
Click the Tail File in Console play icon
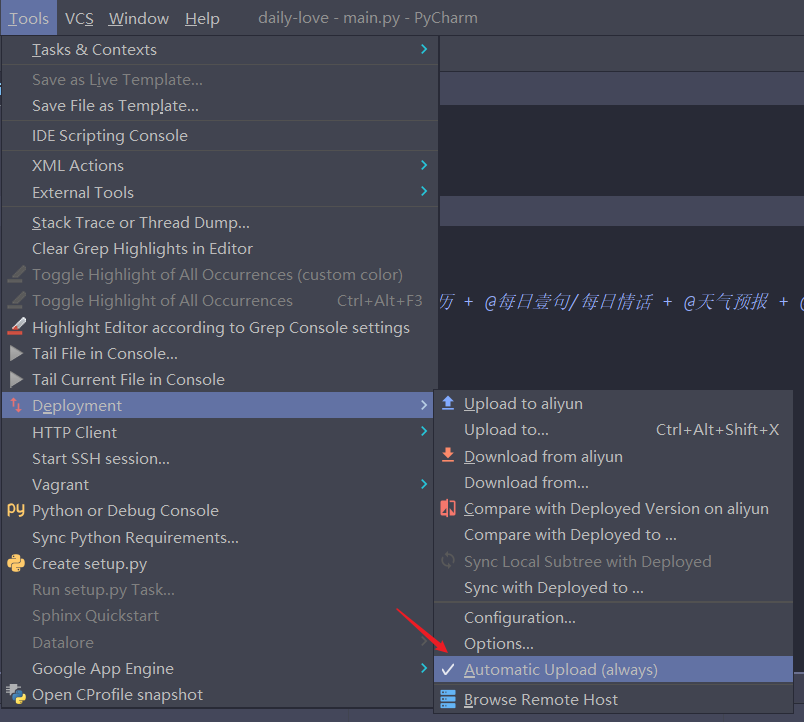tap(16, 353)
